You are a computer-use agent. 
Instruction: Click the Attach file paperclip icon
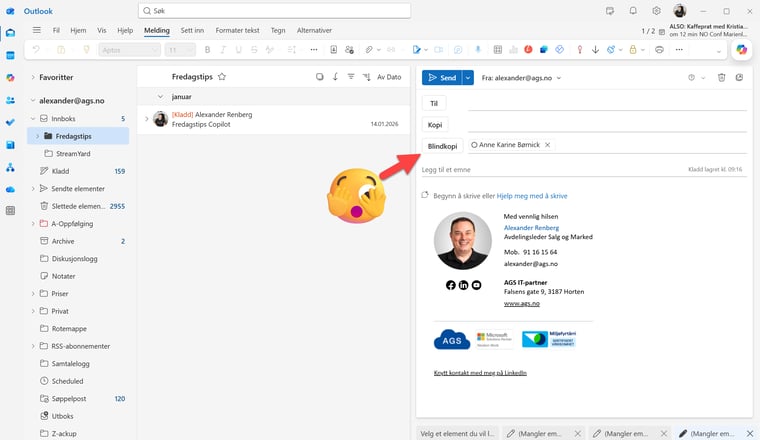pyautogui.click(x=369, y=49)
